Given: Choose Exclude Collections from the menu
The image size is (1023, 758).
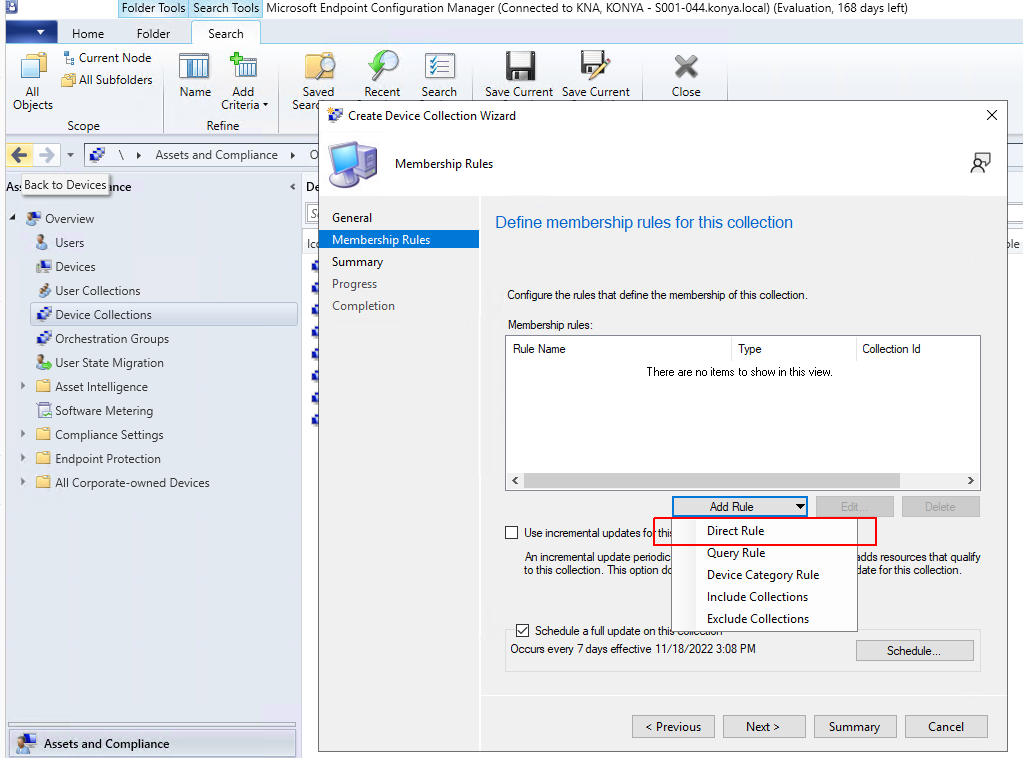Looking at the screenshot, I should pyautogui.click(x=765, y=619).
